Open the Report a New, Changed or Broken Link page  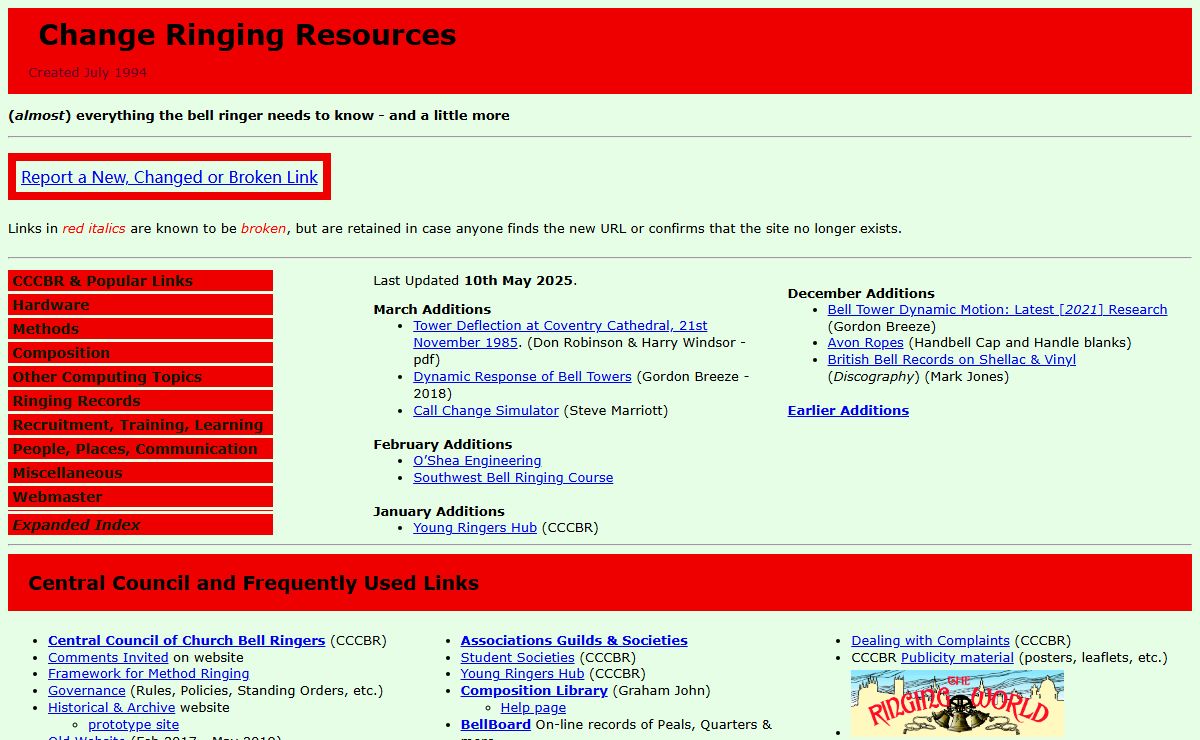(x=169, y=177)
